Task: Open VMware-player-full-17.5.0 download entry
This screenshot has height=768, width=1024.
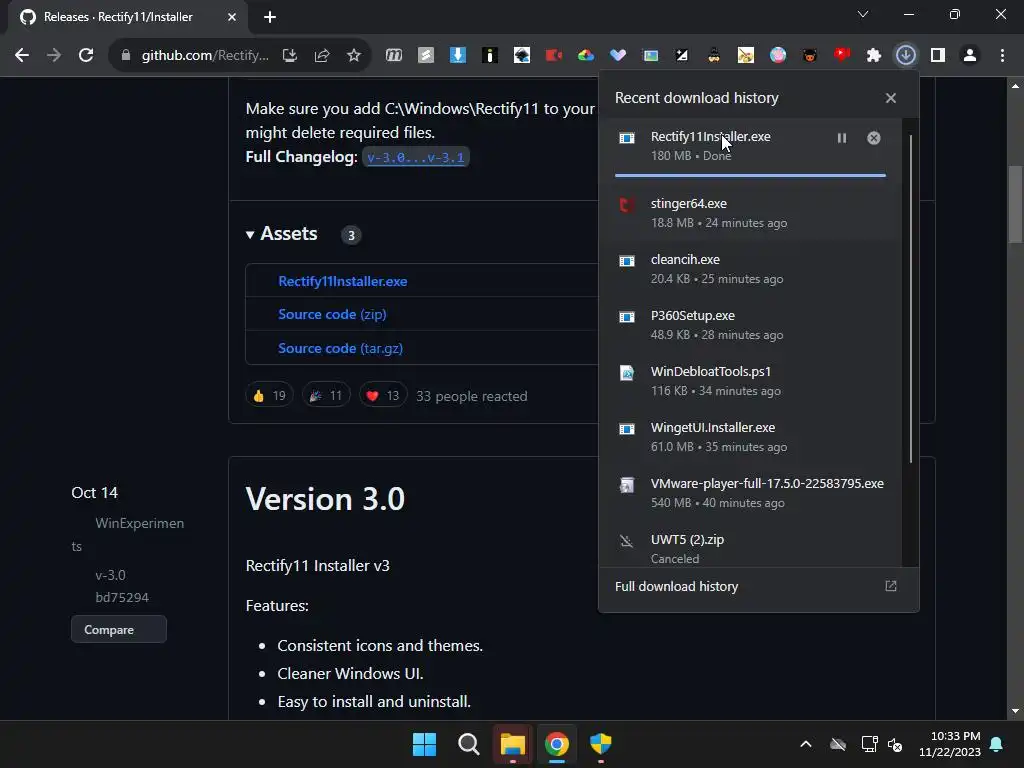Action: pyautogui.click(x=750, y=493)
